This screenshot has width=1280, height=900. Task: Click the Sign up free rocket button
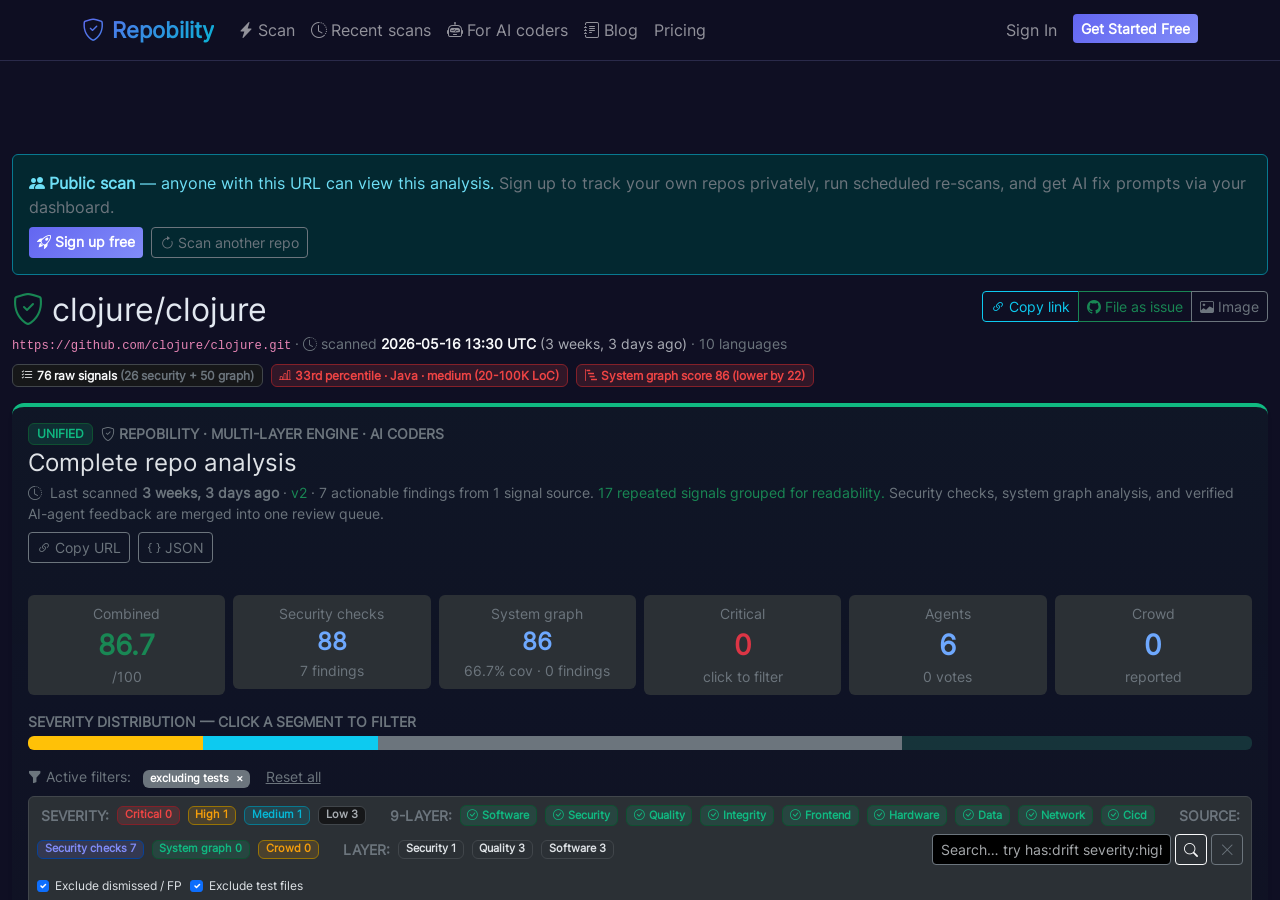86,242
